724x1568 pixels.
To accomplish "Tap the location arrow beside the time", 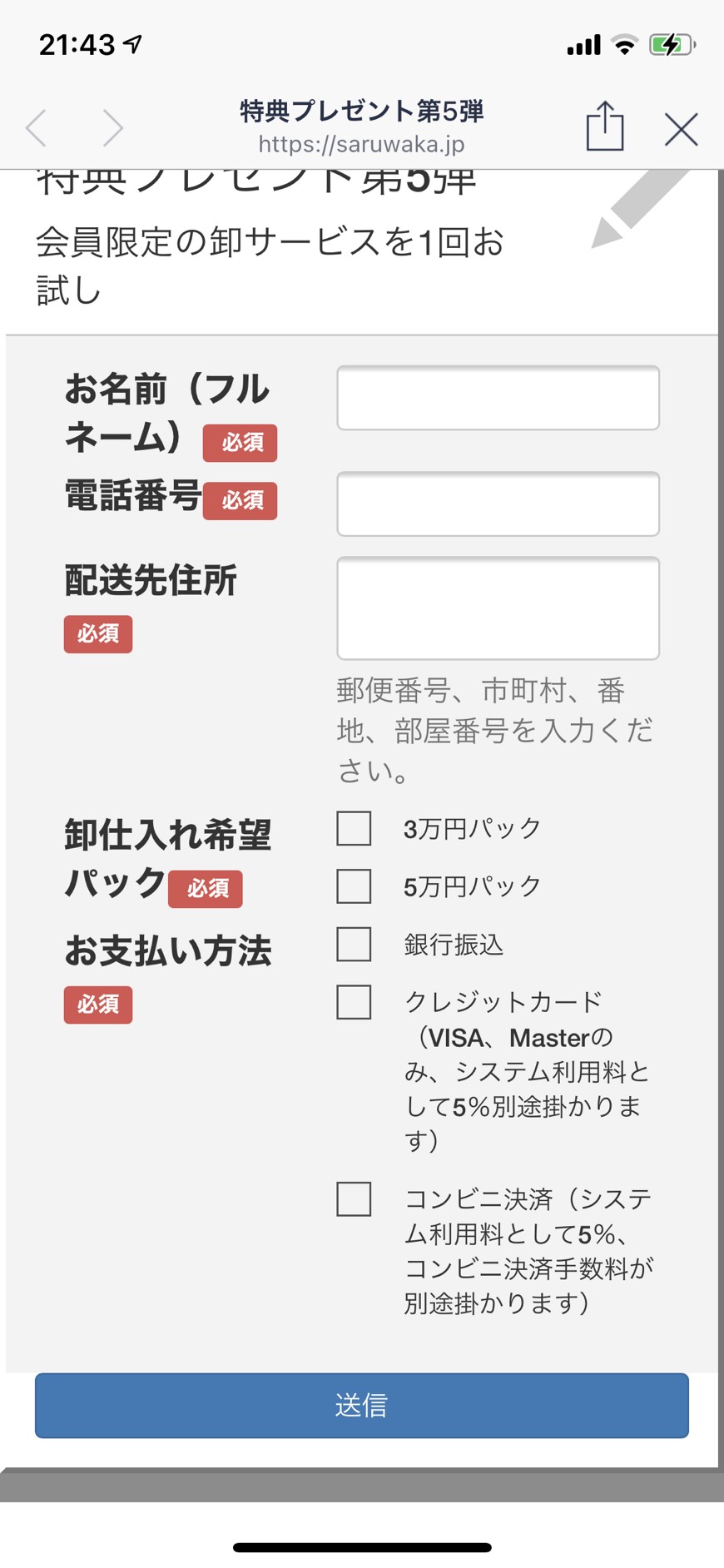I will tap(133, 44).
